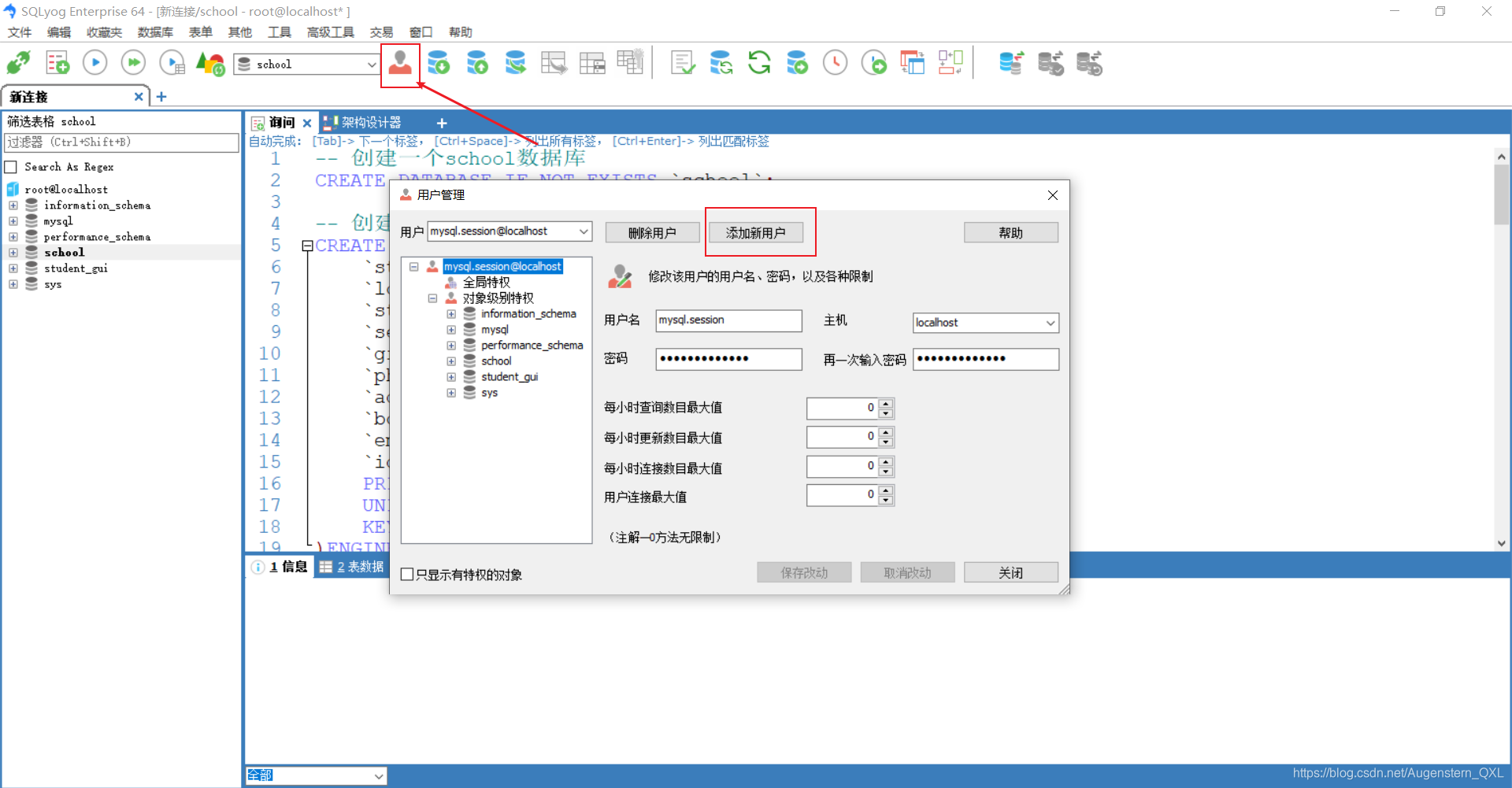Click the 添加新用户 button
This screenshot has height=788, width=1512.
click(x=756, y=233)
